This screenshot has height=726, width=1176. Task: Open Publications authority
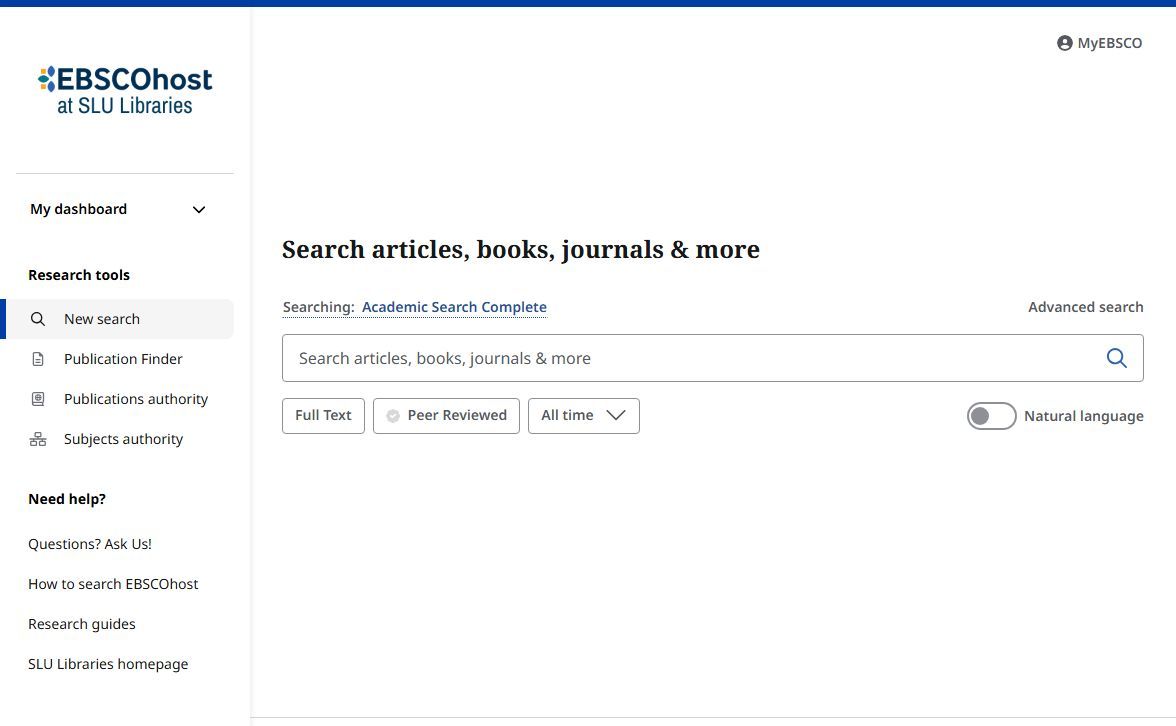[x=120, y=399]
